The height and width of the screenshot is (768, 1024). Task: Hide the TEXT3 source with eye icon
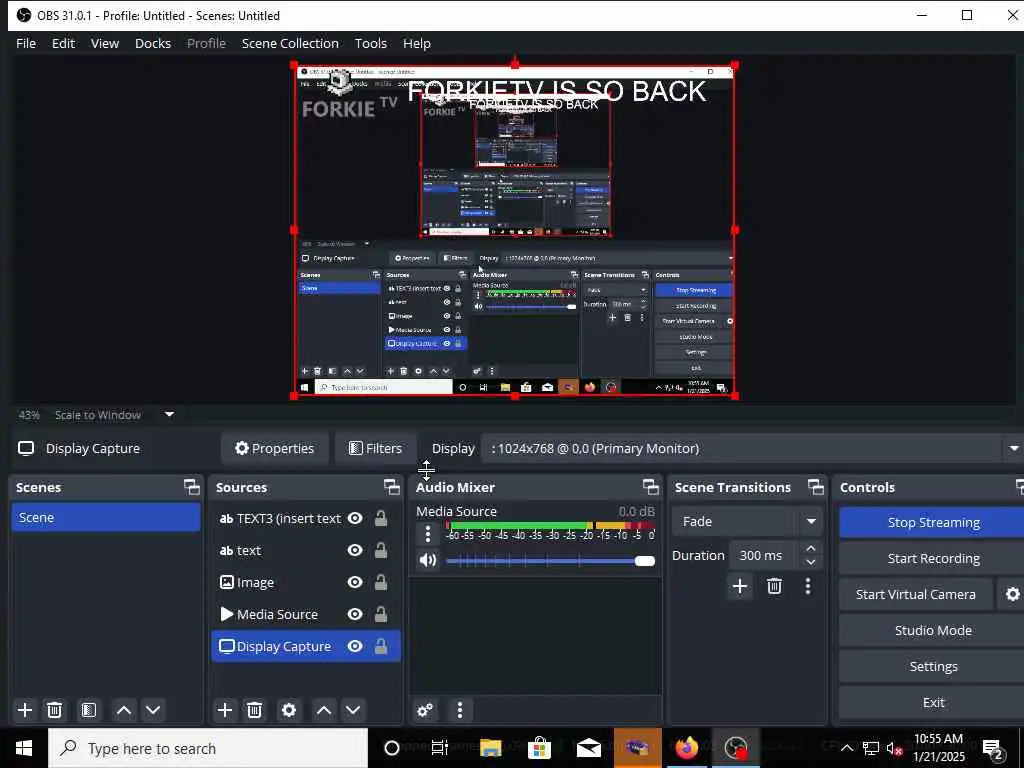(x=355, y=518)
